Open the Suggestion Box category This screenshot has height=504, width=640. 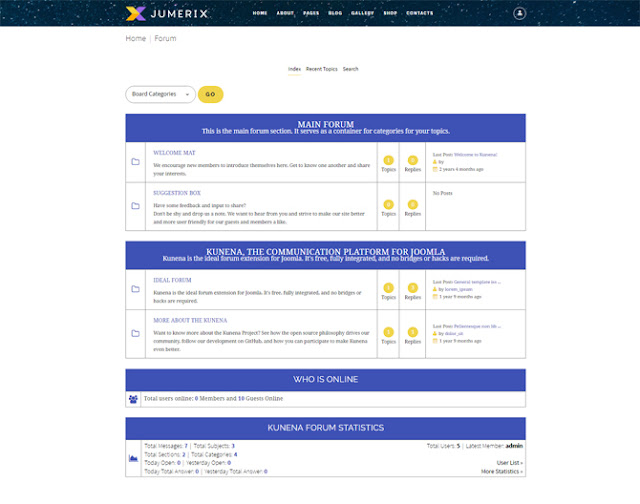[177, 193]
